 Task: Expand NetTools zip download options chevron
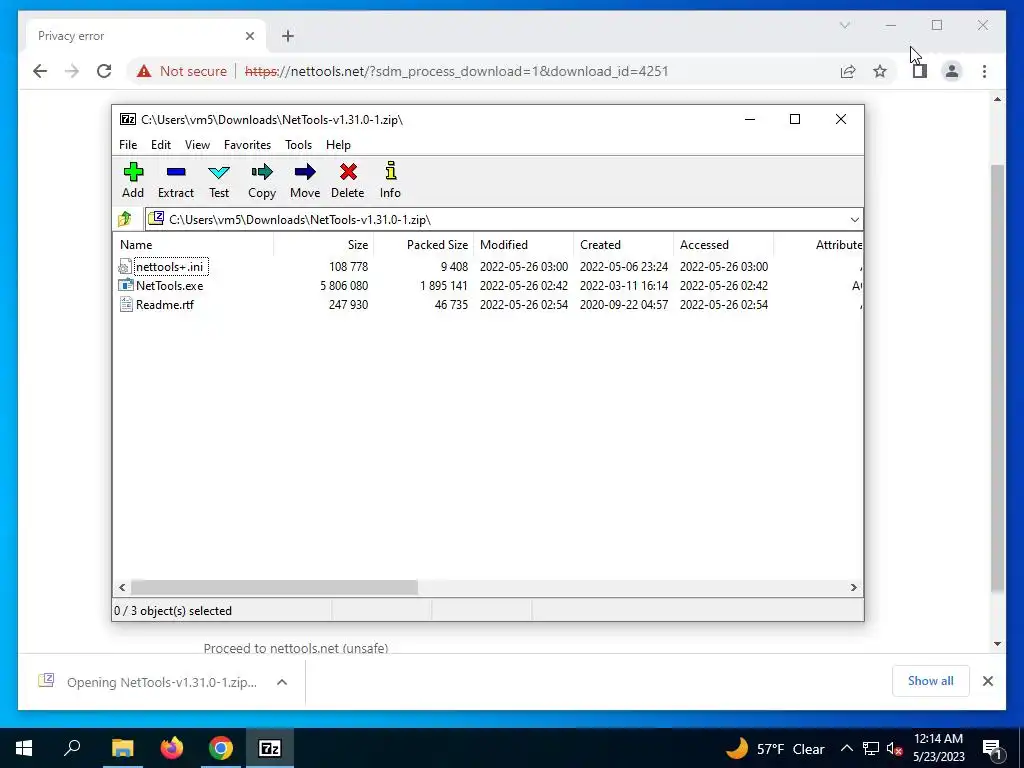282,682
